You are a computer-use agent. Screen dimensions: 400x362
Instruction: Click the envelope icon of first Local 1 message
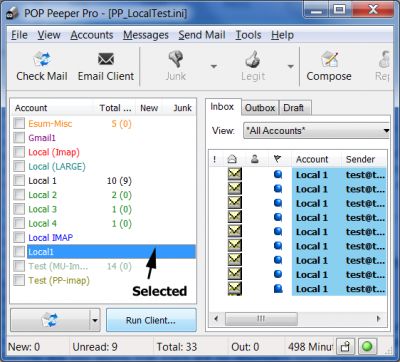(x=235, y=174)
